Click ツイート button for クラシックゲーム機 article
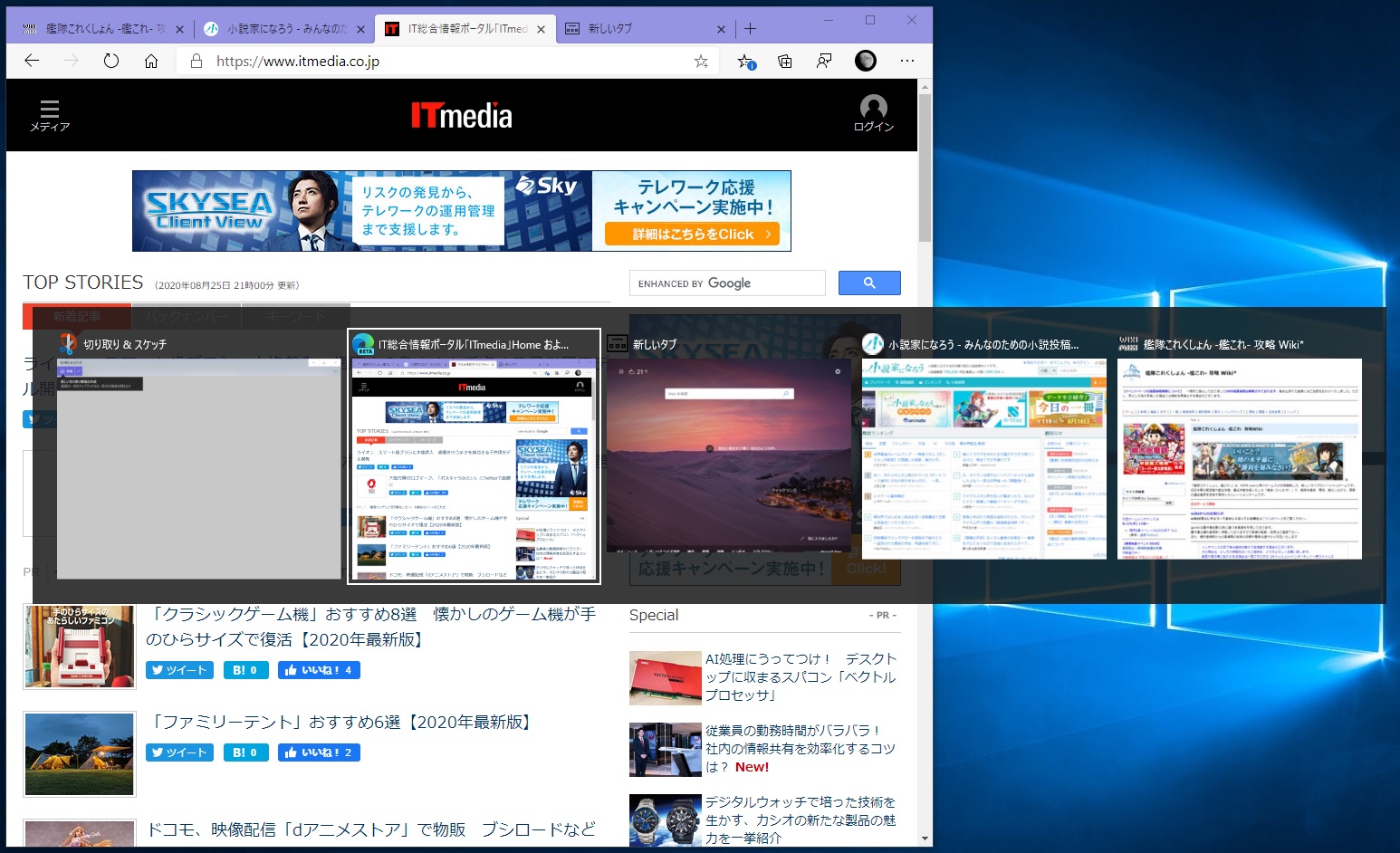Screen dimensions: 1400x853 click(x=180, y=670)
